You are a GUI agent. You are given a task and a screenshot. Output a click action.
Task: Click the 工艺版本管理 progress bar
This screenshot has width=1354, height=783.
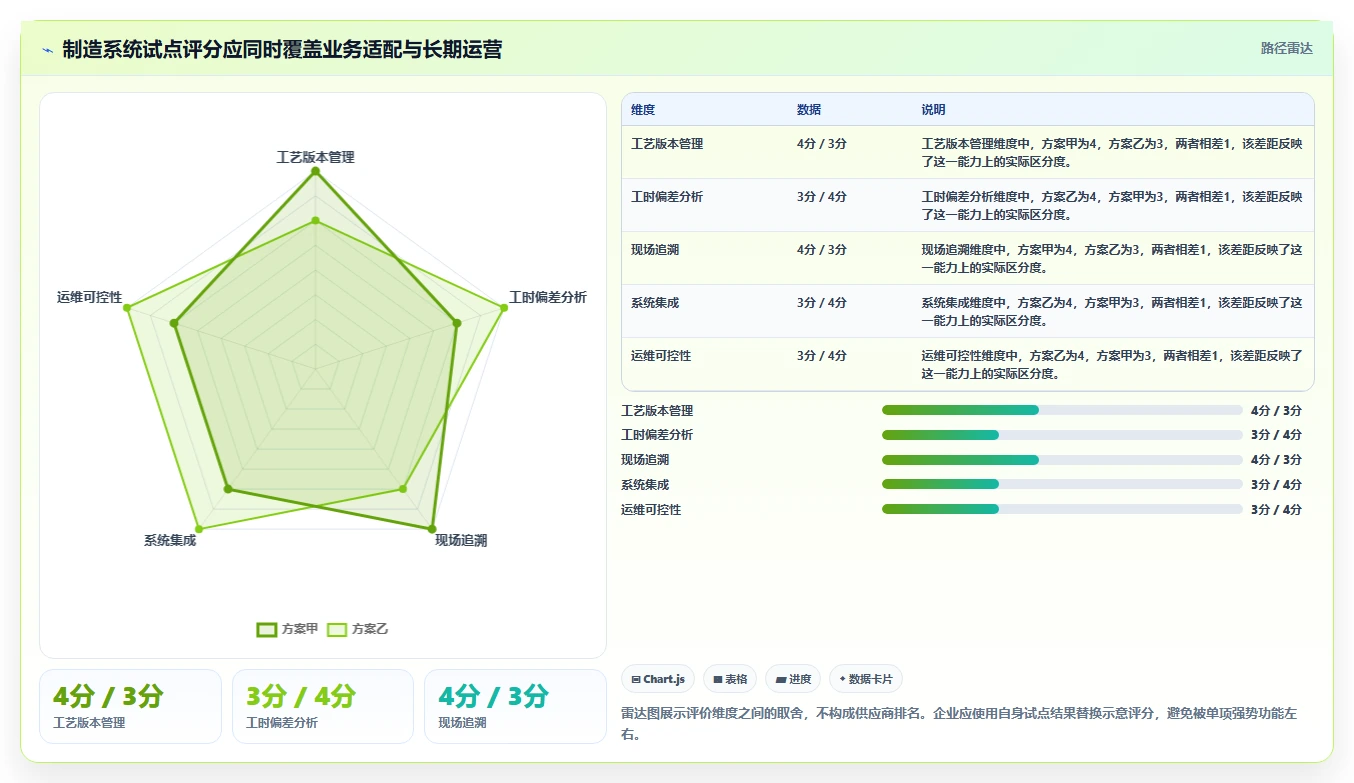pyautogui.click(x=1062, y=410)
